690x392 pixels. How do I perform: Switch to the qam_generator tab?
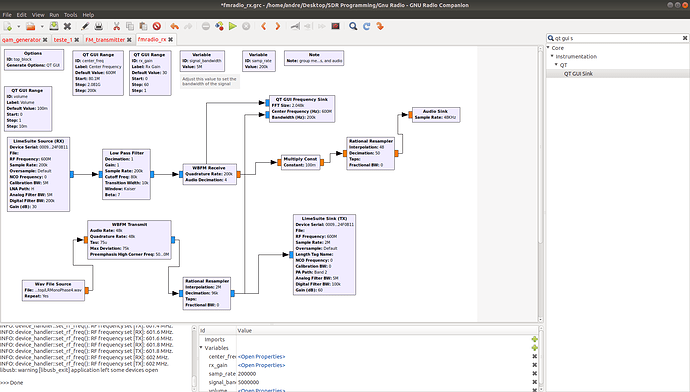pos(21,40)
